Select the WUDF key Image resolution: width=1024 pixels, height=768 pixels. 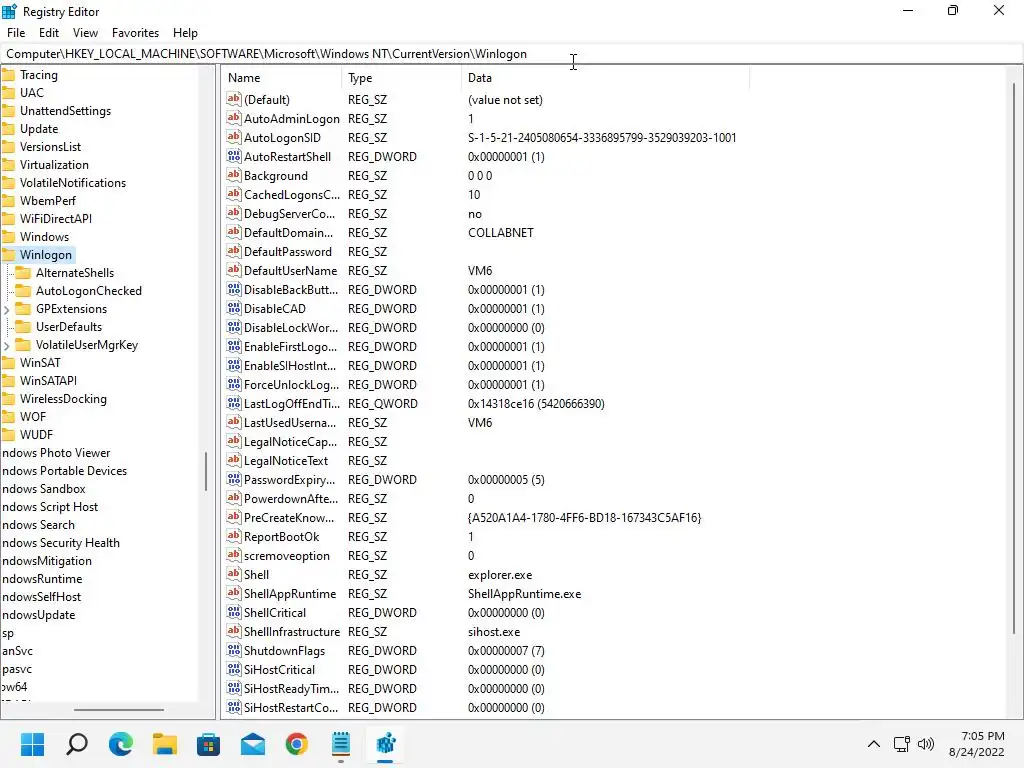[x=36, y=434]
